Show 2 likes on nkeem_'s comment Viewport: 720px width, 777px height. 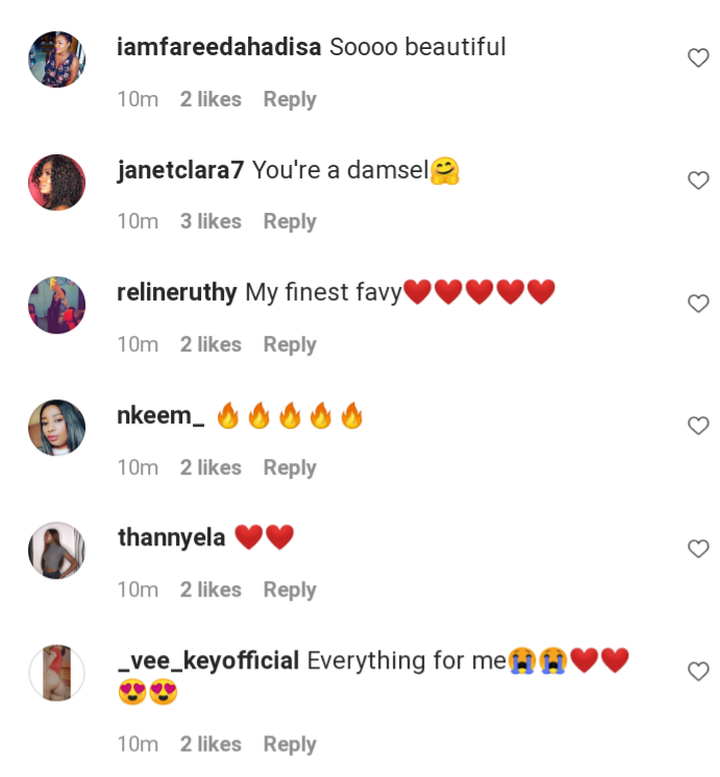tap(211, 467)
